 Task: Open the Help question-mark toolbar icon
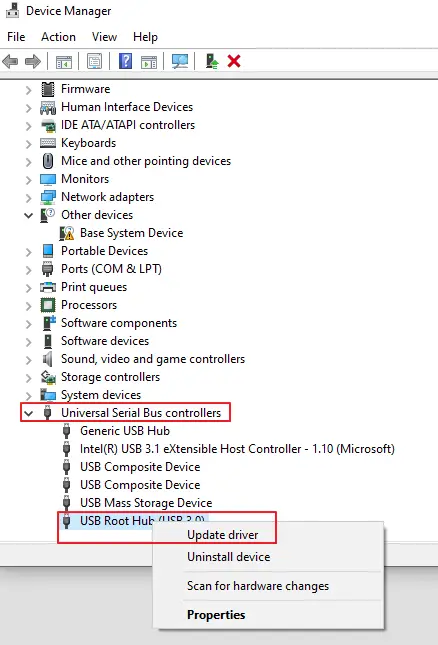click(125, 61)
